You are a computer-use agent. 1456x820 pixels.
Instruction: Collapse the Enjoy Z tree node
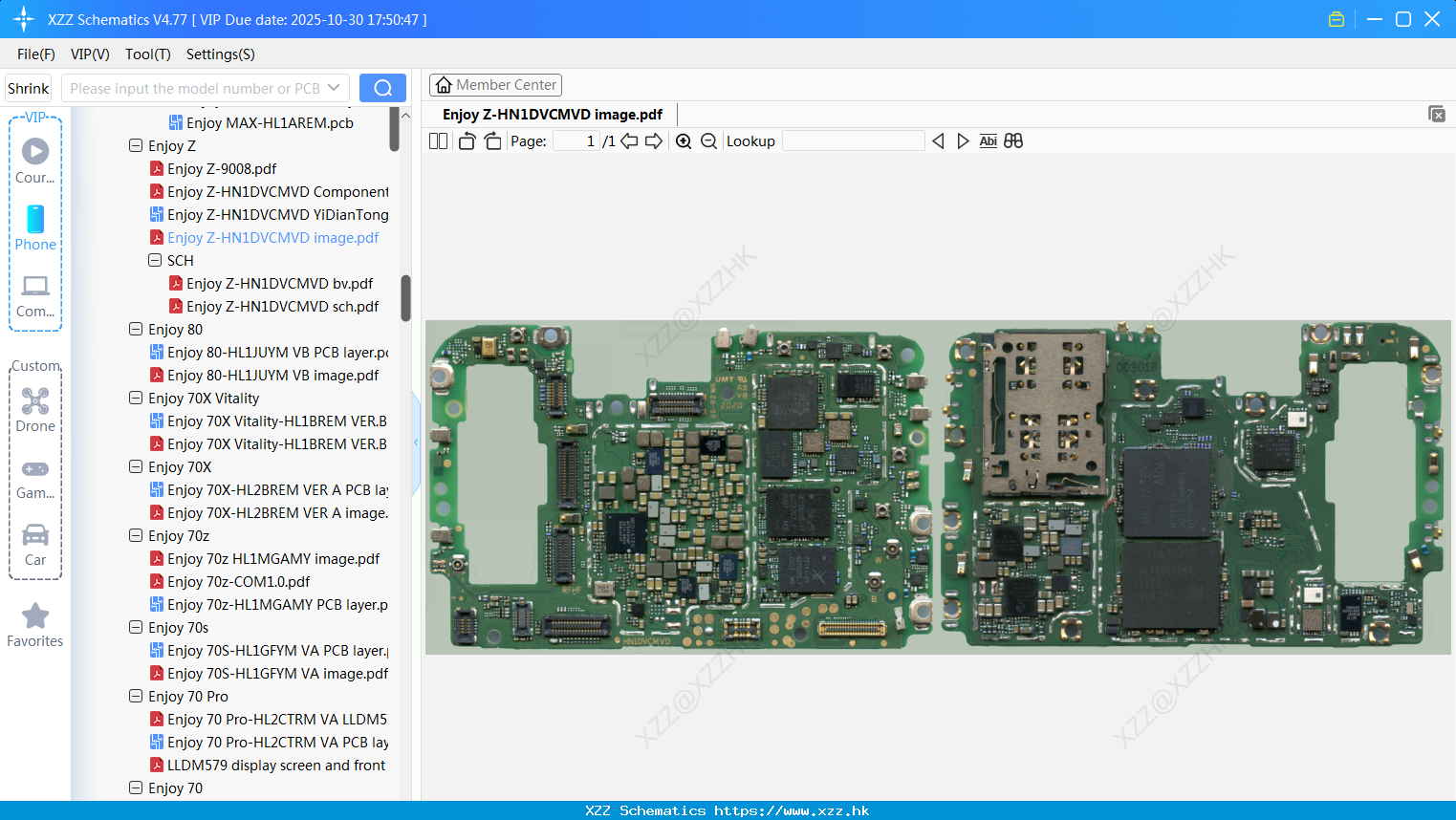(136, 145)
